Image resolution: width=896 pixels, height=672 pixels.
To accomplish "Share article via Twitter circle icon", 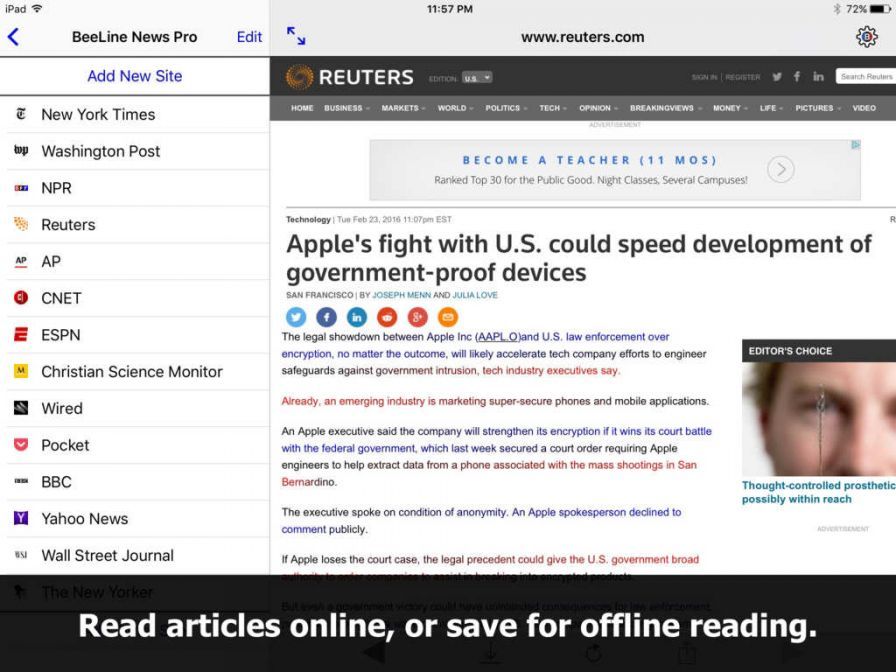I will pos(296,317).
